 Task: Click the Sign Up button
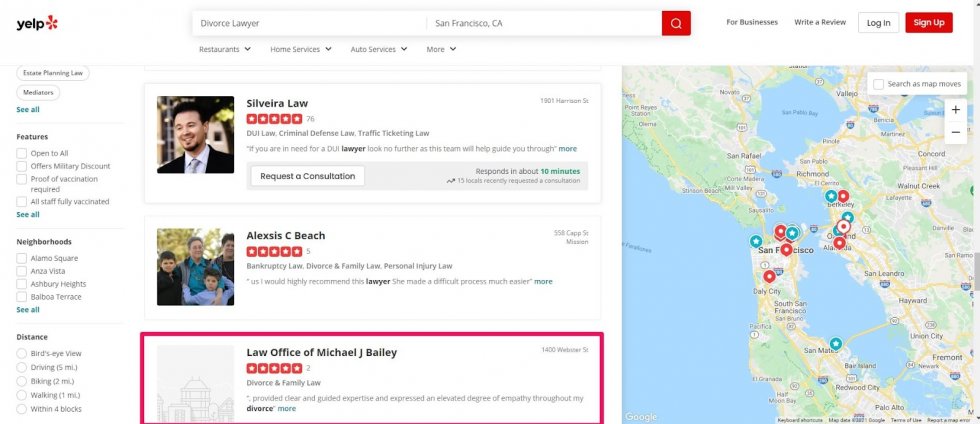click(929, 23)
